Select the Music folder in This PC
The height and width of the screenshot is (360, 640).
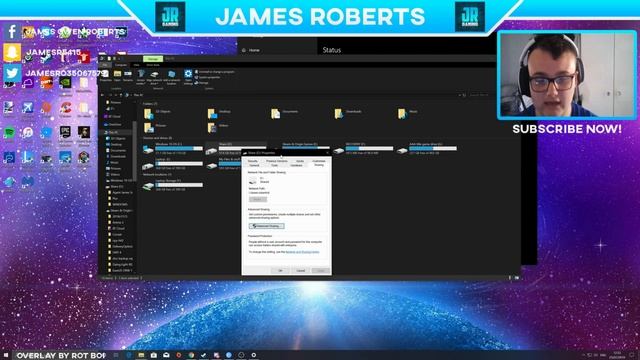pos(409,113)
